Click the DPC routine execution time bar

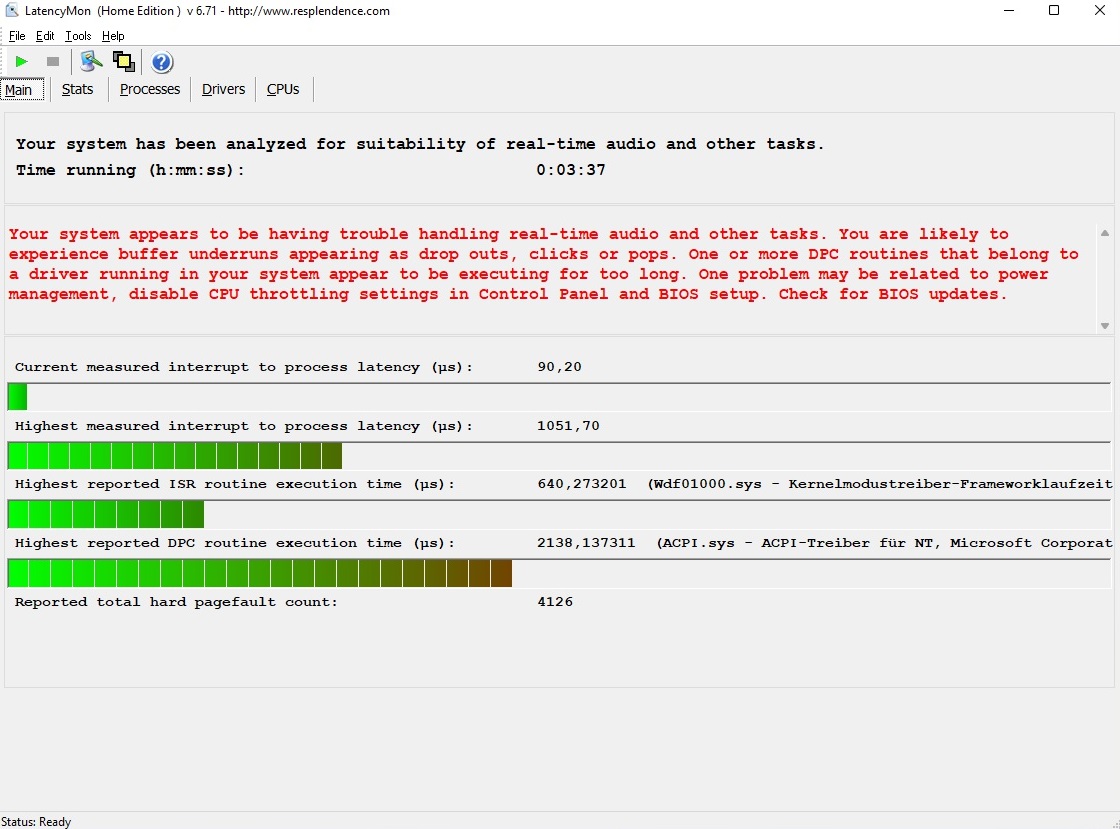pos(559,573)
